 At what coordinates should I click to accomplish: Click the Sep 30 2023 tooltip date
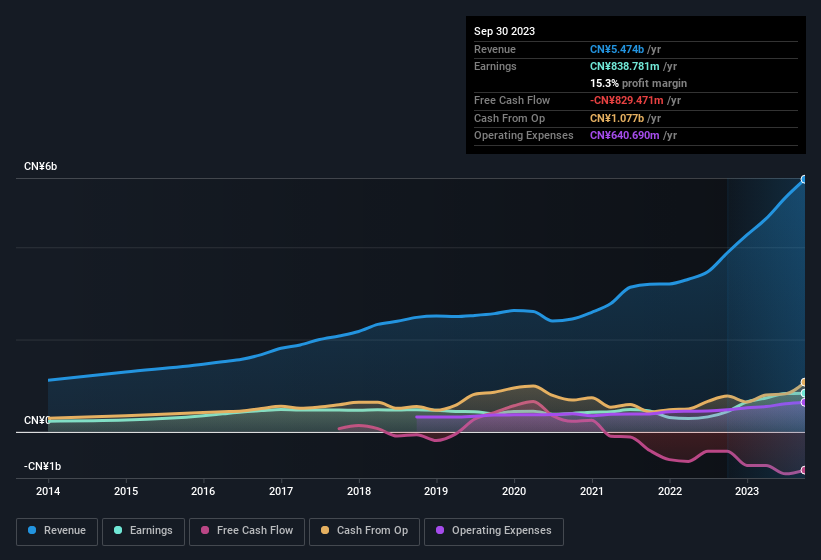coord(504,31)
